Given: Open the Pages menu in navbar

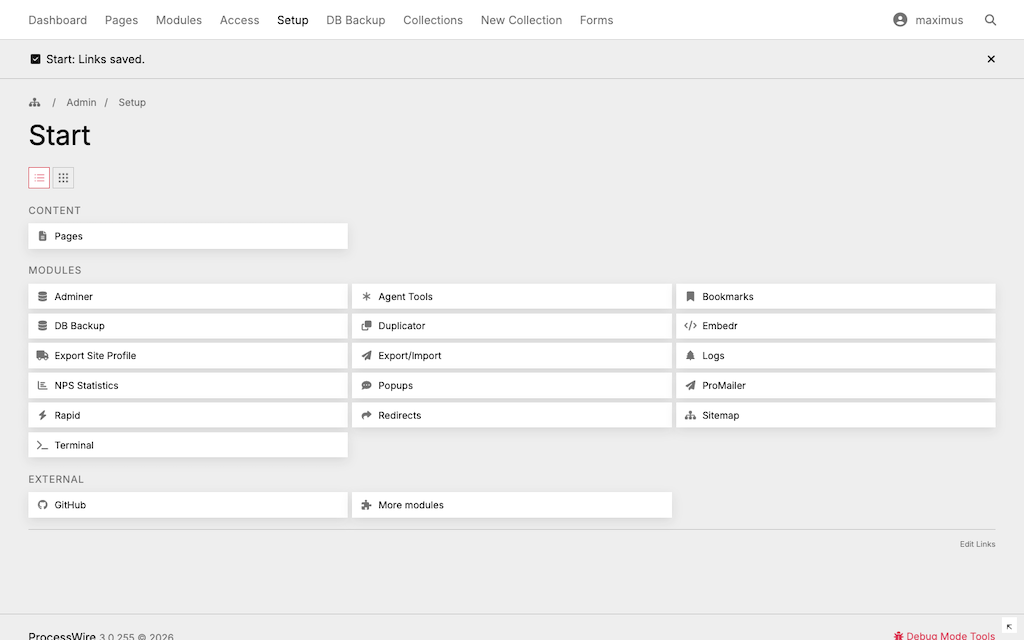Looking at the screenshot, I should click(121, 20).
